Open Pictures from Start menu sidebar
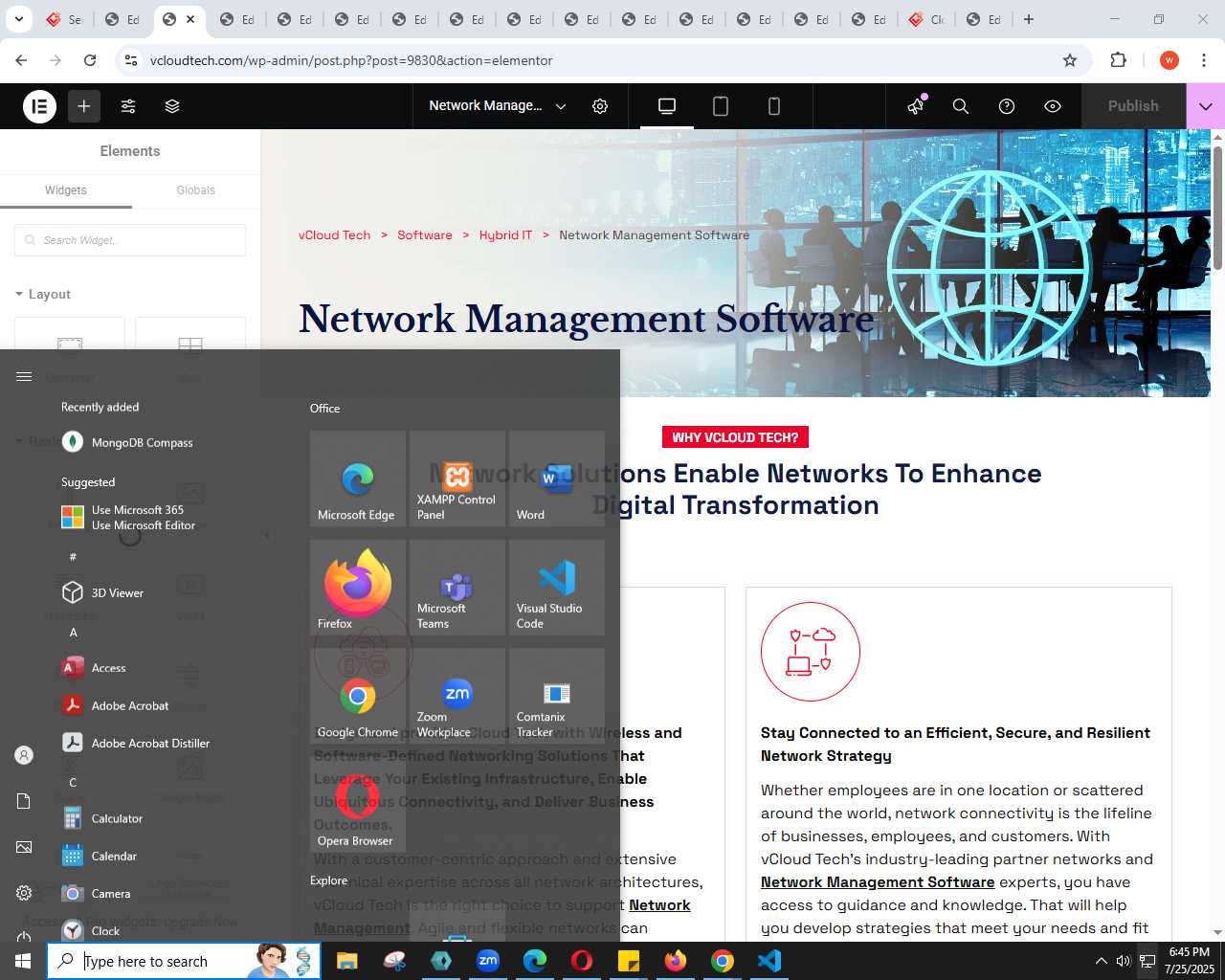1225x980 pixels. [24, 847]
